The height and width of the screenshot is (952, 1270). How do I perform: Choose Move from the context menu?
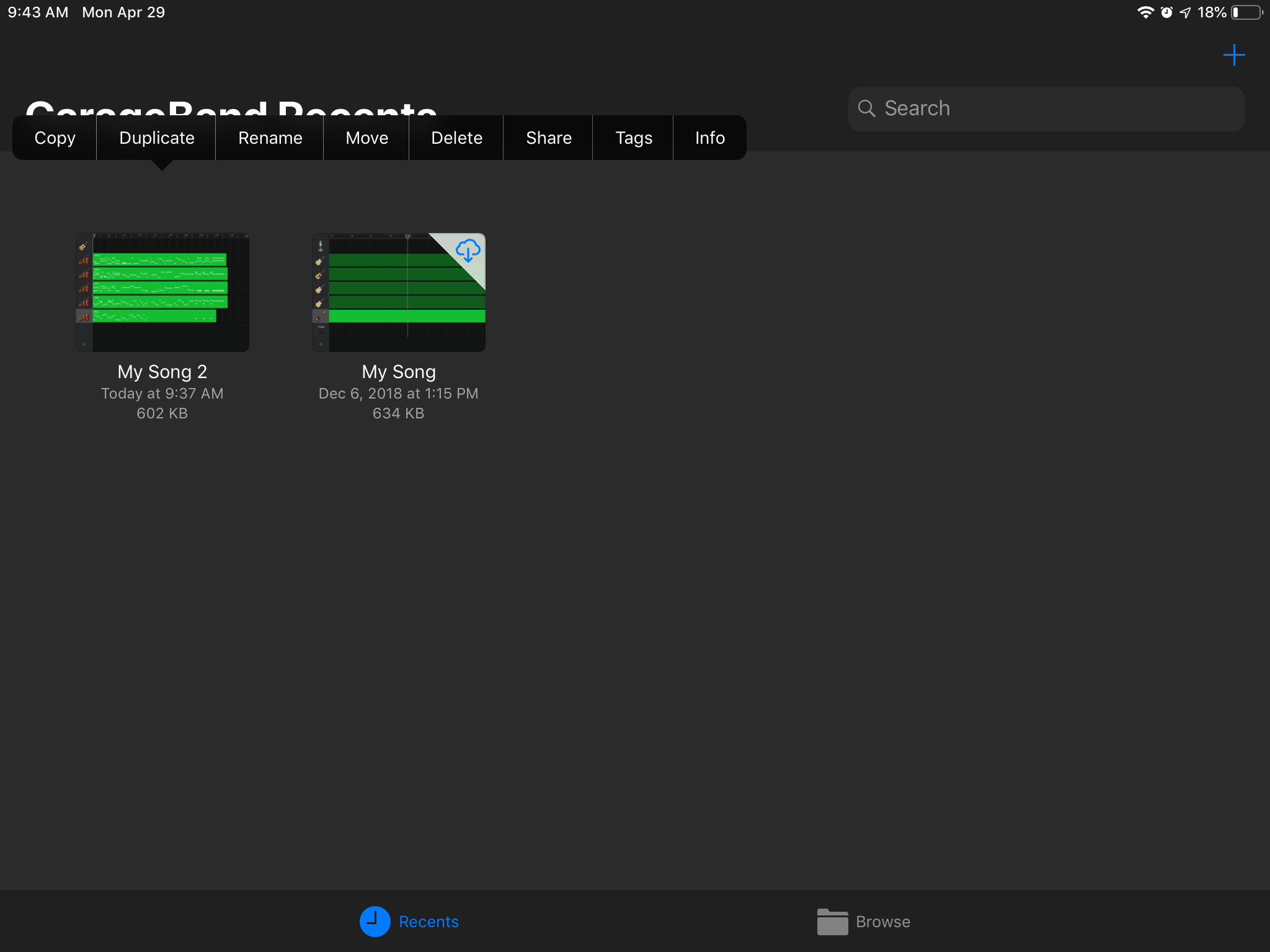(366, 138)
